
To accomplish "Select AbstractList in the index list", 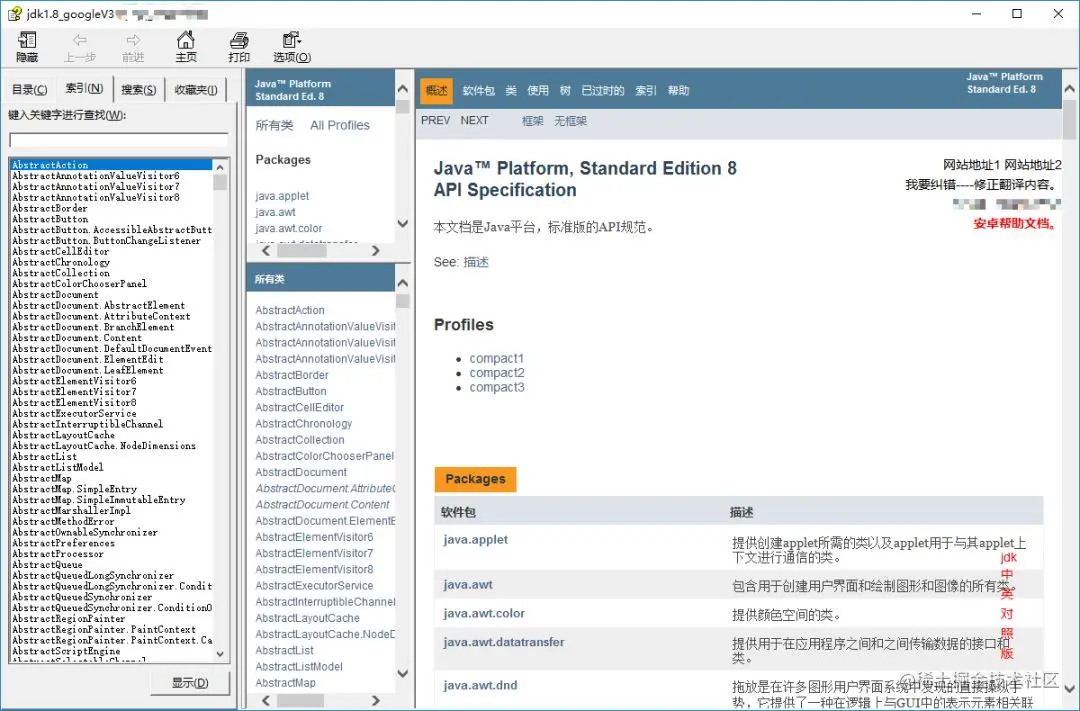I will (45, 456).
